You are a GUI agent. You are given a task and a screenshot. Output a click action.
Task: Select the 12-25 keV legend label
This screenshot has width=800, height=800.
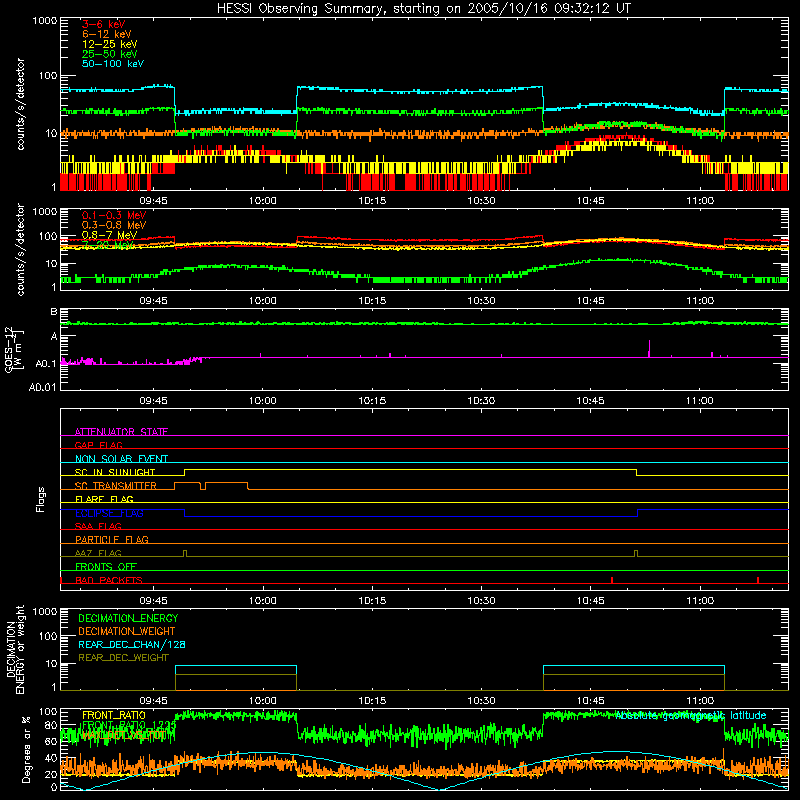tap(109, 44)
